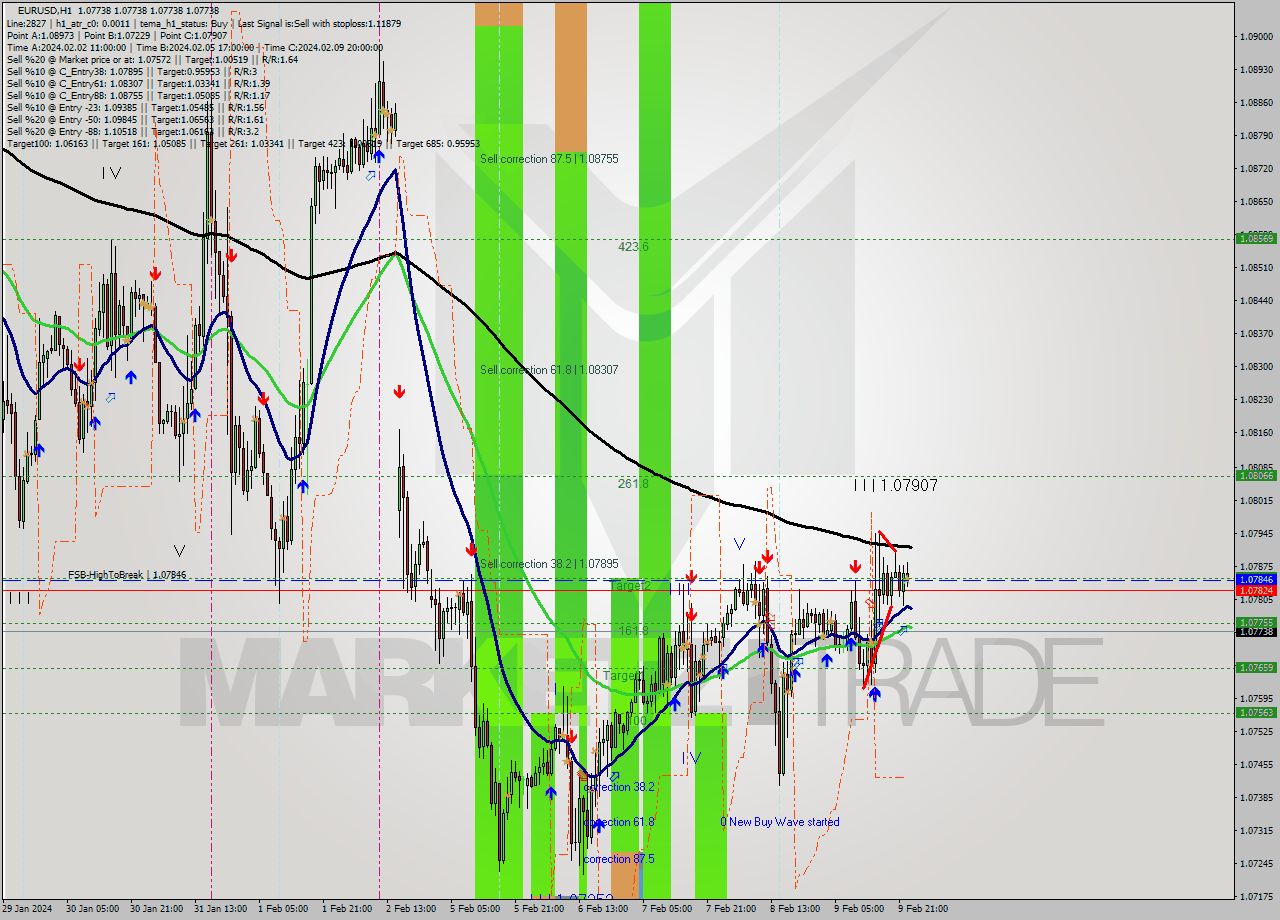Click the 1.08440 price axis value
1280x920 pixels.
click(x=1256, y=300)
